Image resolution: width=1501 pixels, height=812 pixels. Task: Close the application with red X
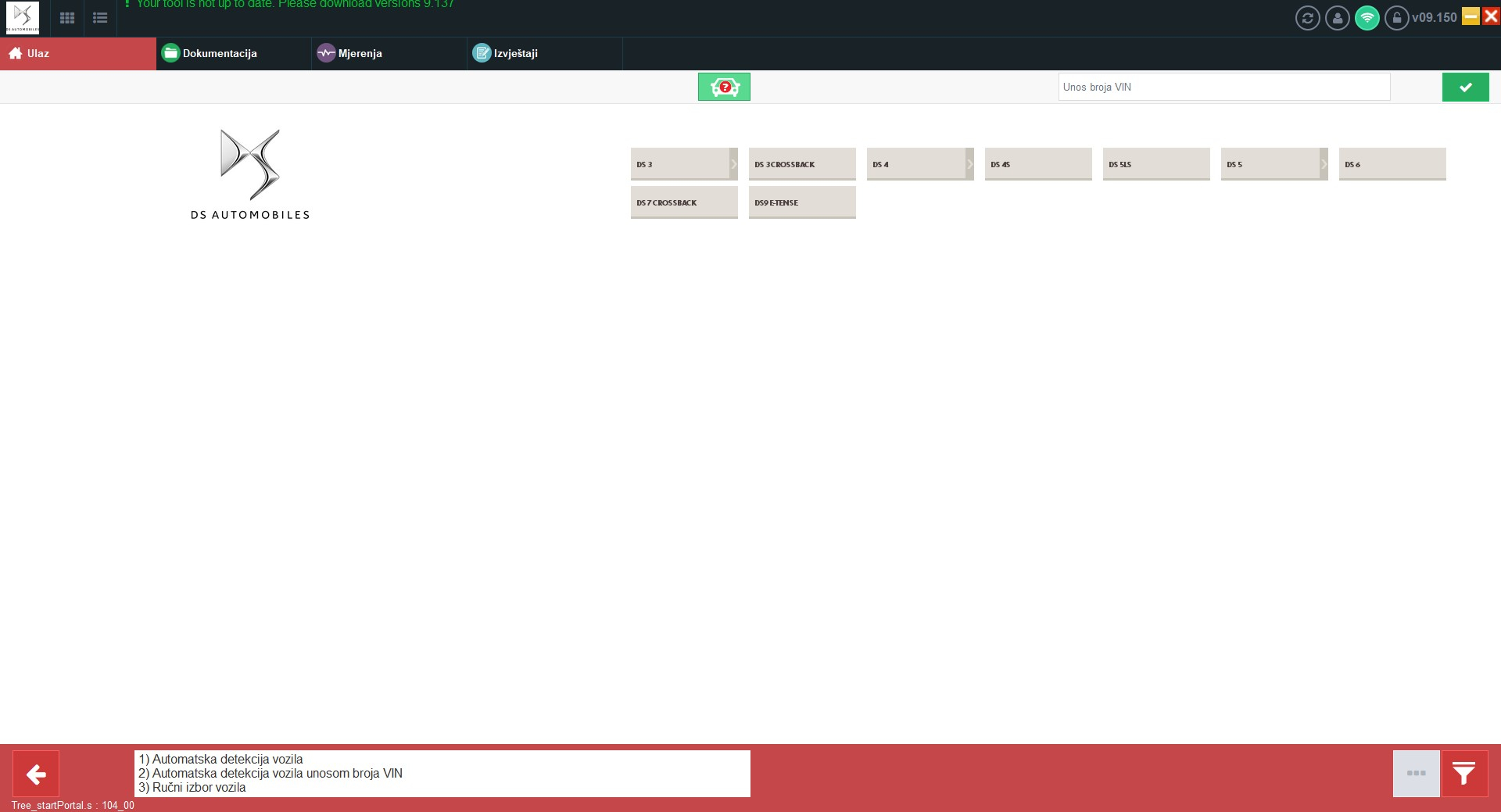click(x=1491, y=16)
